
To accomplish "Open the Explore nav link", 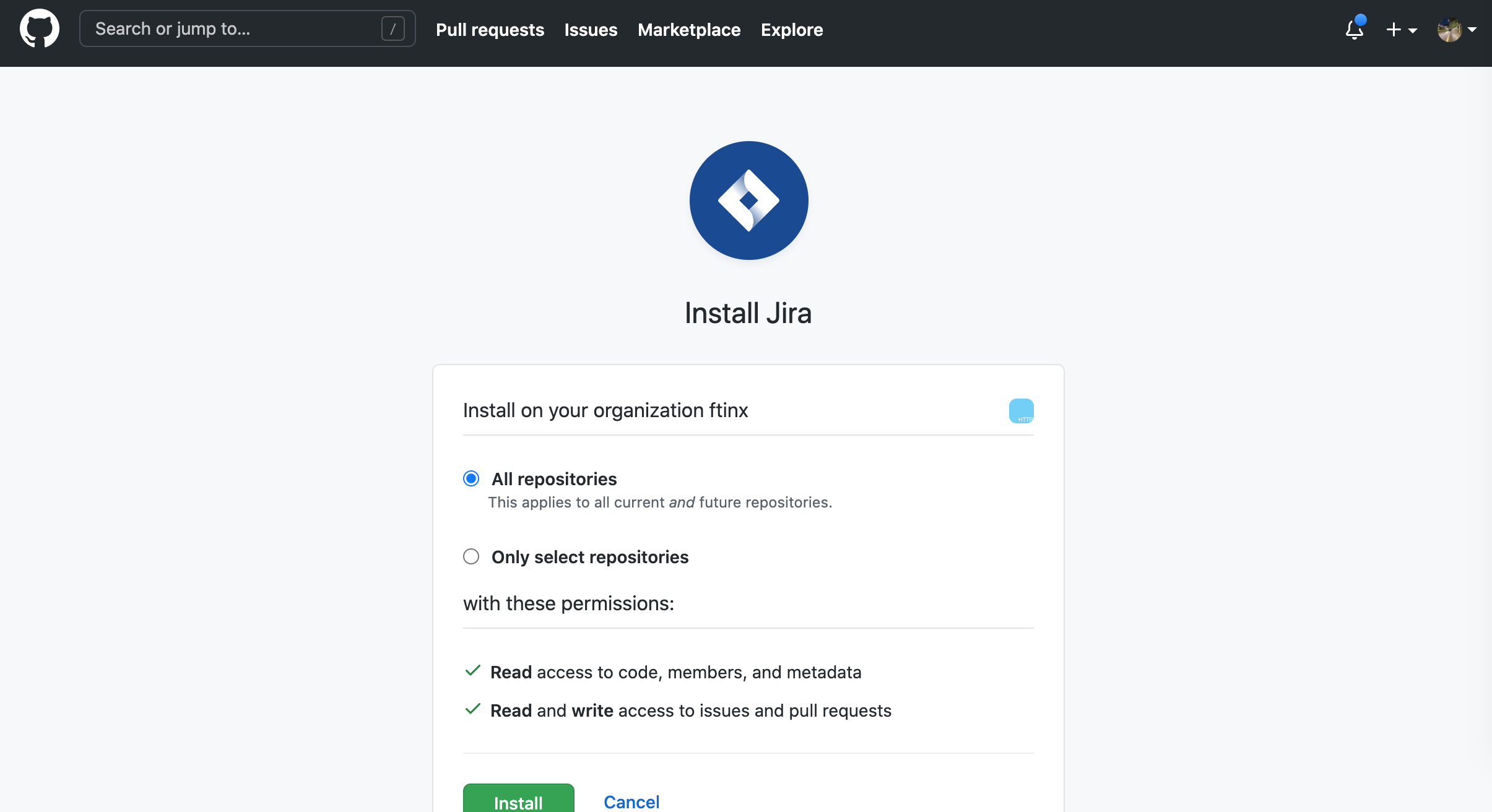I will click(x=791, y=30).
